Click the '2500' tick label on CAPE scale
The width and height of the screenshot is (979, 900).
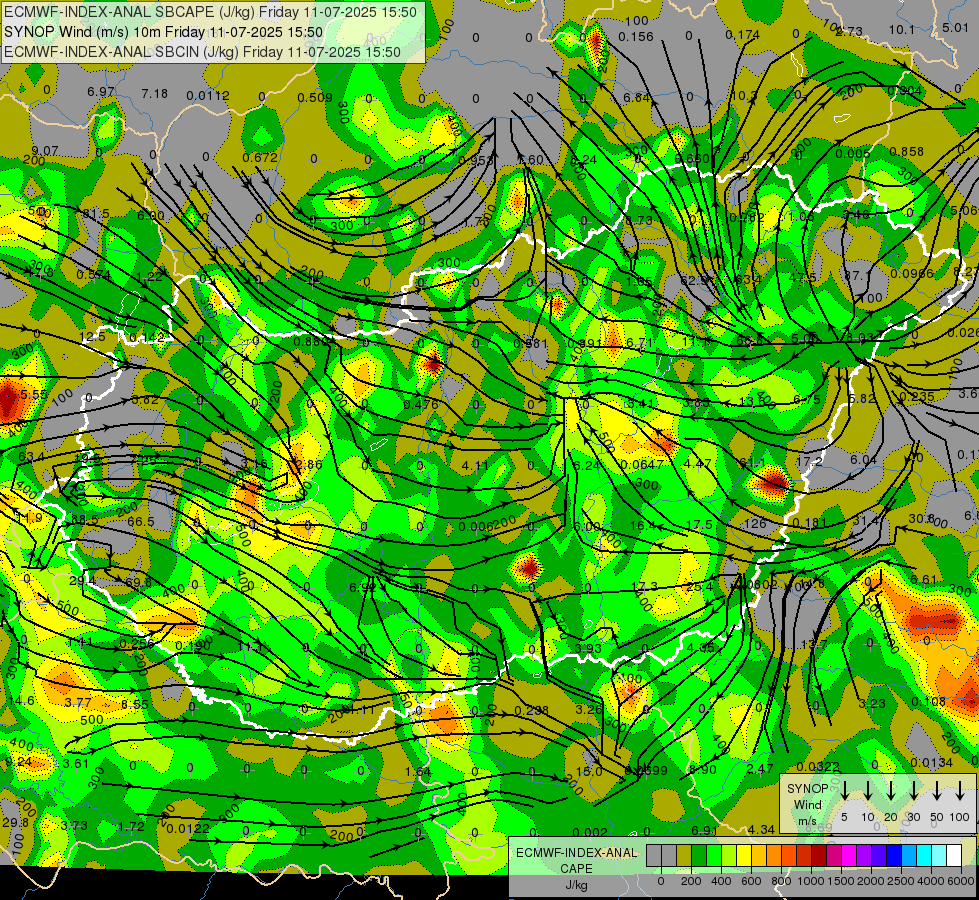[x=901, y=881]
